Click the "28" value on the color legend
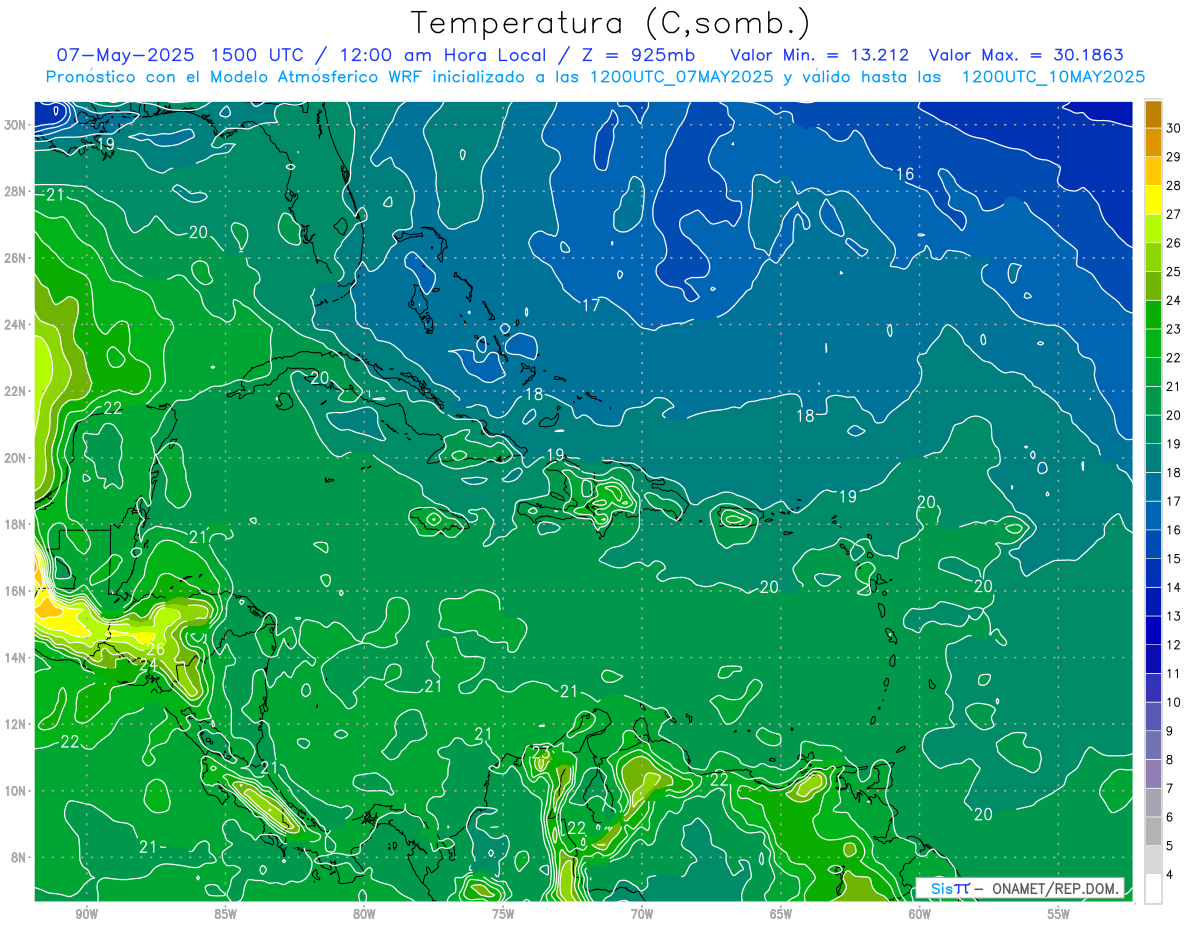This screenshot has width=1200, height=927. tap(1173, 186)
